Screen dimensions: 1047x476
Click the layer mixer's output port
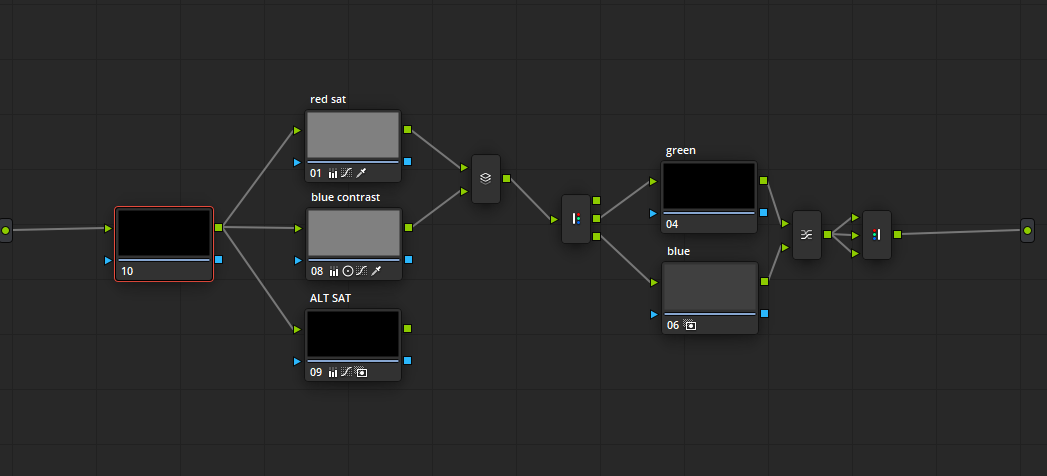coord(506,178)
